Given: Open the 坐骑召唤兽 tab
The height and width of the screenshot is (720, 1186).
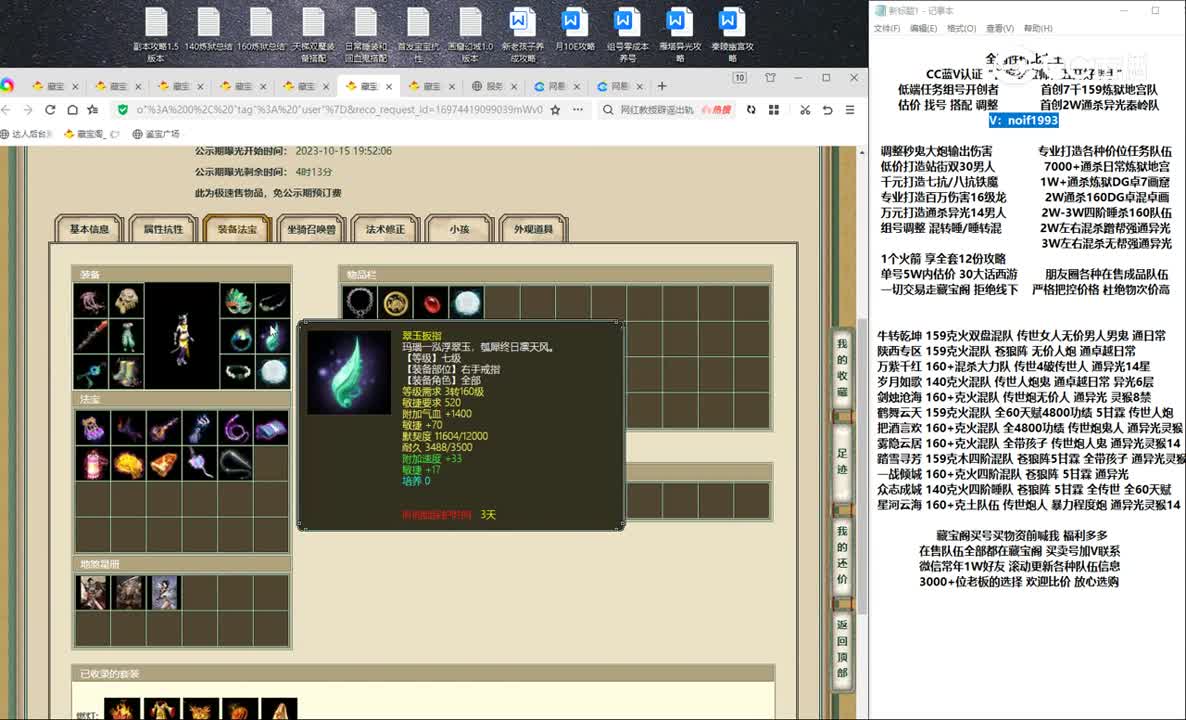Looking at the screenshot, I should [311, 228].
